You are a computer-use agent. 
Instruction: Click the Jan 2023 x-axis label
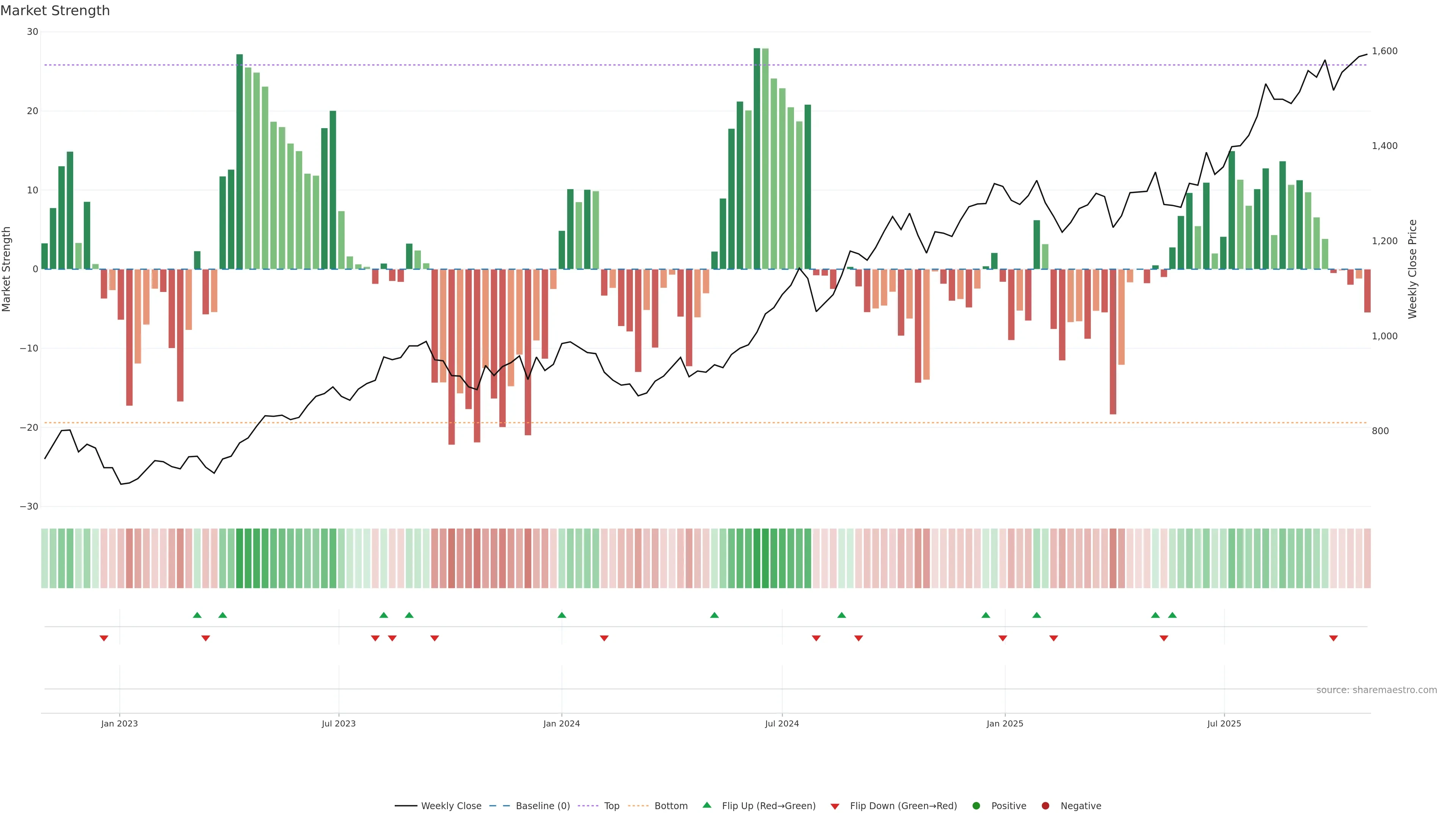119,723
